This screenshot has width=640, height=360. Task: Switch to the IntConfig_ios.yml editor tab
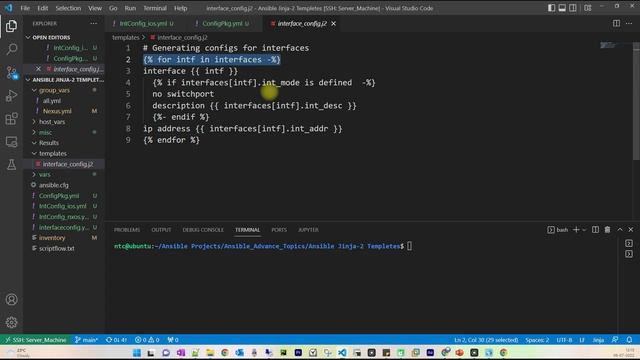(143, 24)
